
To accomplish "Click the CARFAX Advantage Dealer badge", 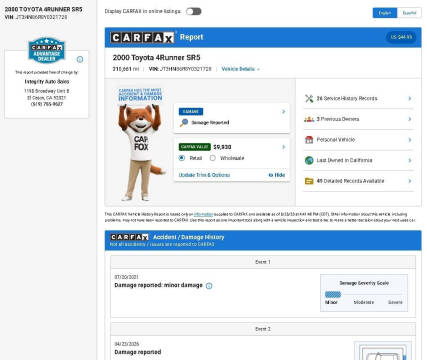I will (46, 50).
